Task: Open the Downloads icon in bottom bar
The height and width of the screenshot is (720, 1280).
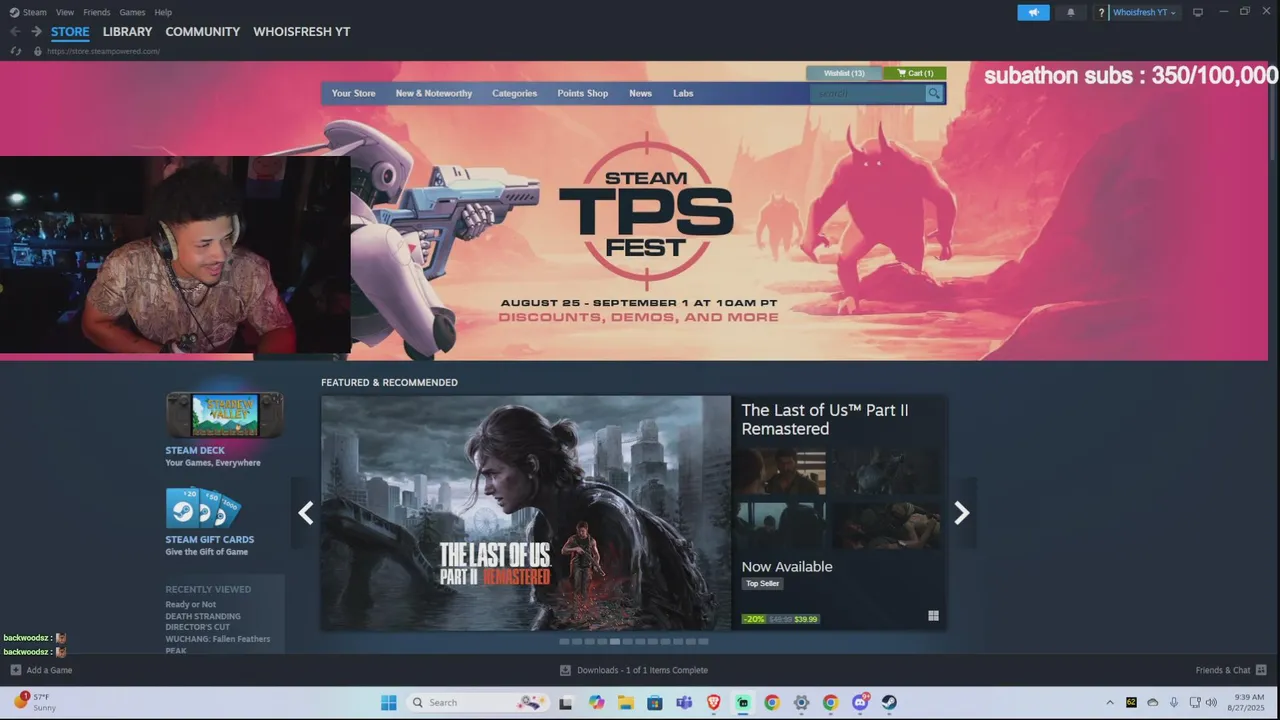Action: pos(565,670)
